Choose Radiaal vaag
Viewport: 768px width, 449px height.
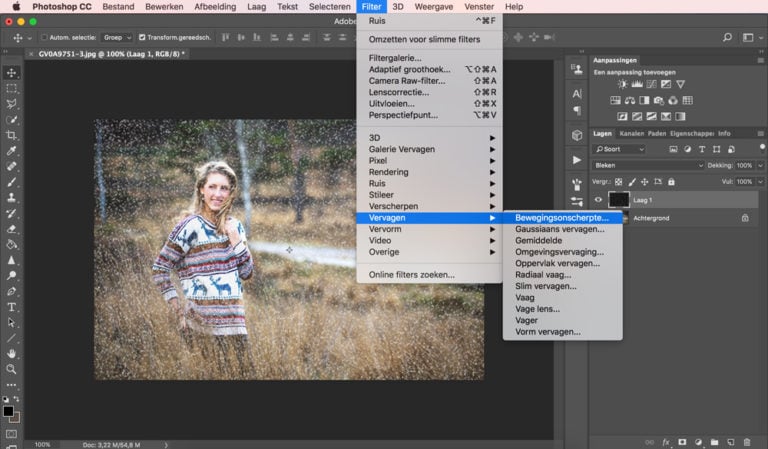563,275
